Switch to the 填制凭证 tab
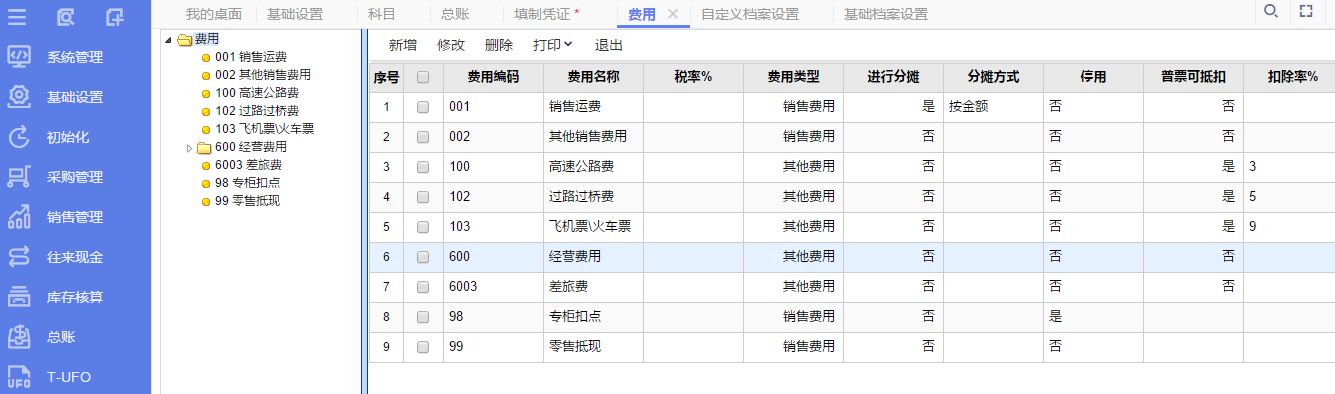Image resolution: width=1335 pixels, height=394 pixels. (546, 14)
